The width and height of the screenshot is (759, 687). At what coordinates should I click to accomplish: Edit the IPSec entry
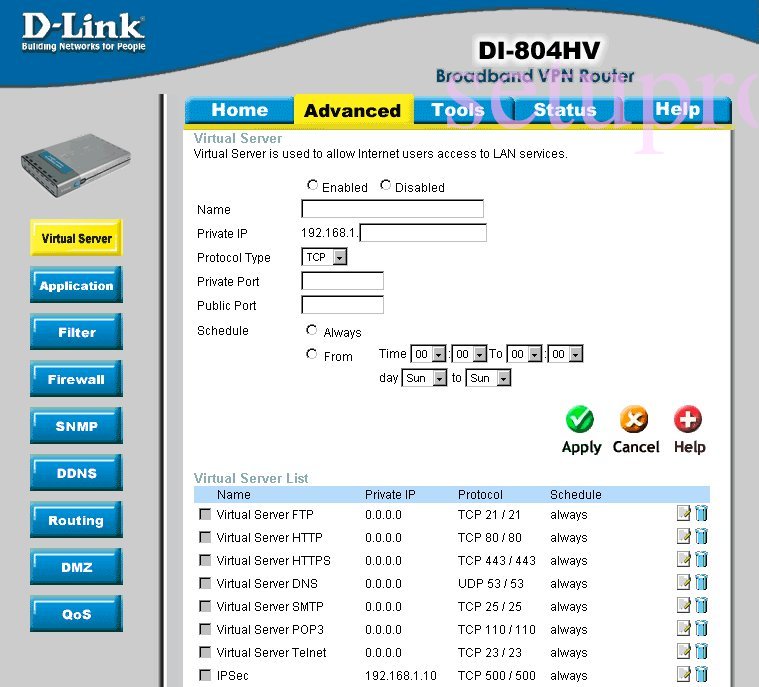(683, 674)
